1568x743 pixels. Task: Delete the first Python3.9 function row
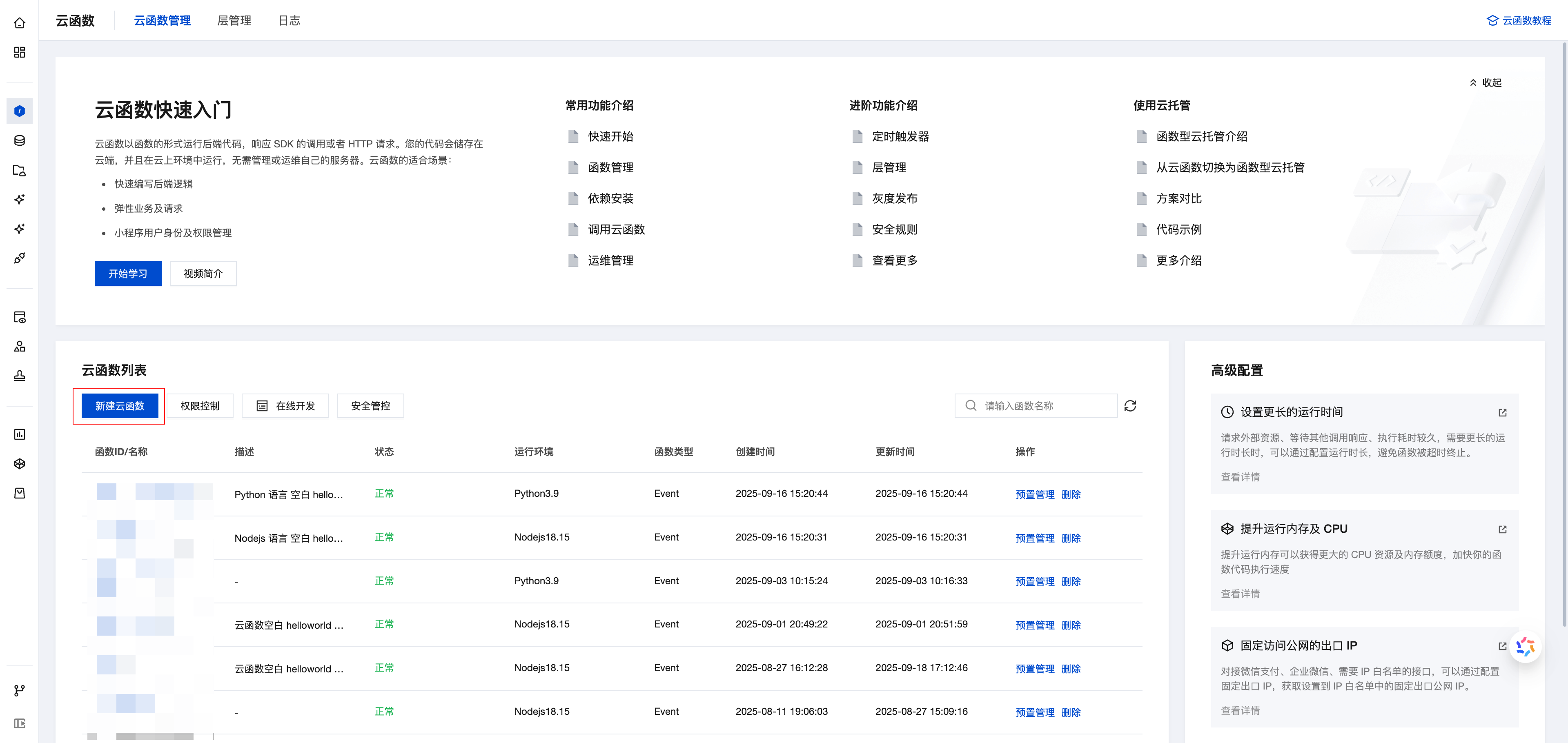coord(1071,494)
